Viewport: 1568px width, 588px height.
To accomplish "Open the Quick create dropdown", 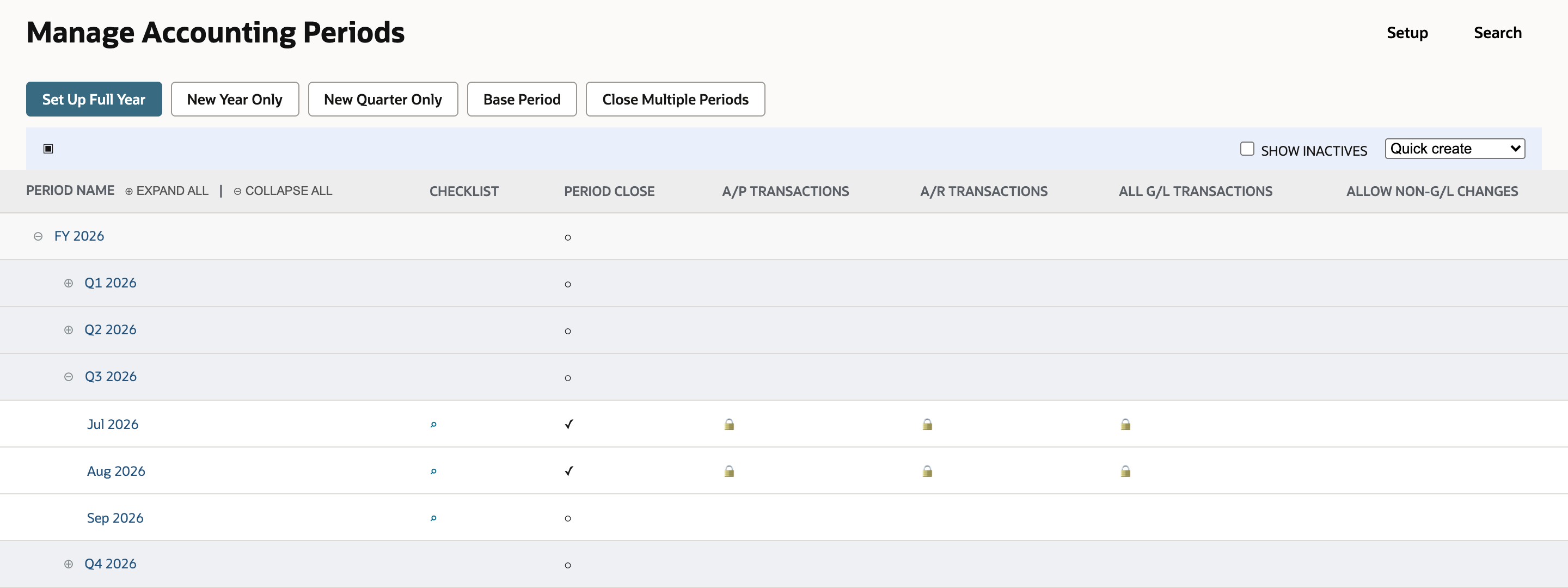I will click(1455, 149).
